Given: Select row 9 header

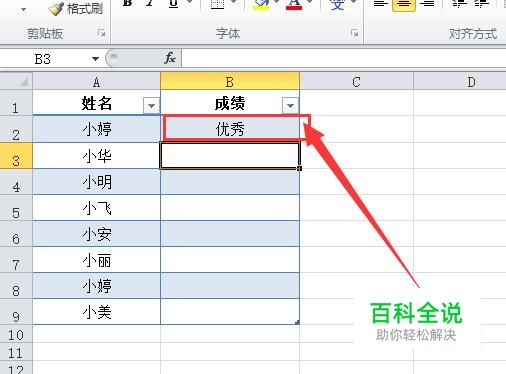Looking at the screenshot, I should [16, 312].
